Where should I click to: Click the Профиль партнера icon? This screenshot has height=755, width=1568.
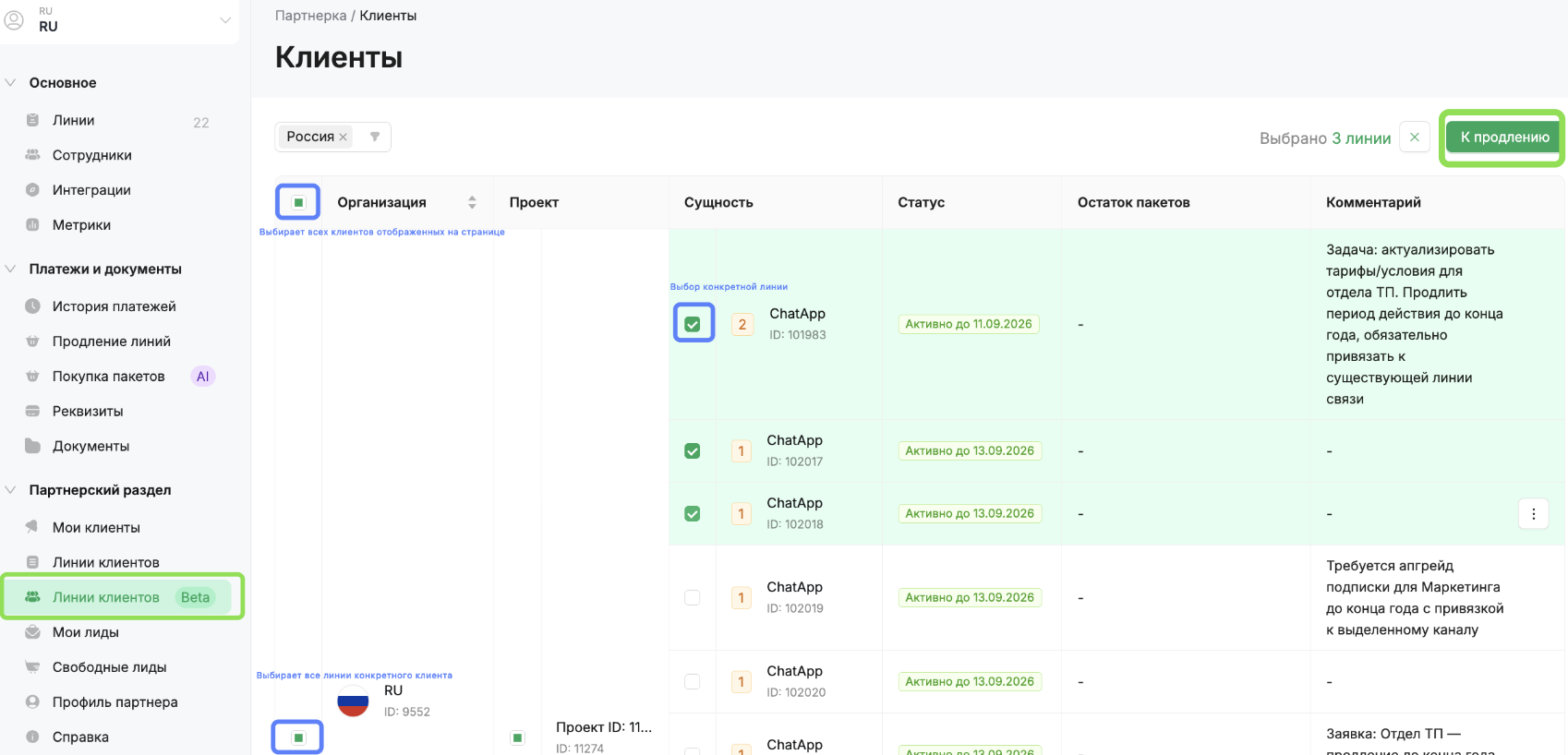point(33,702)
